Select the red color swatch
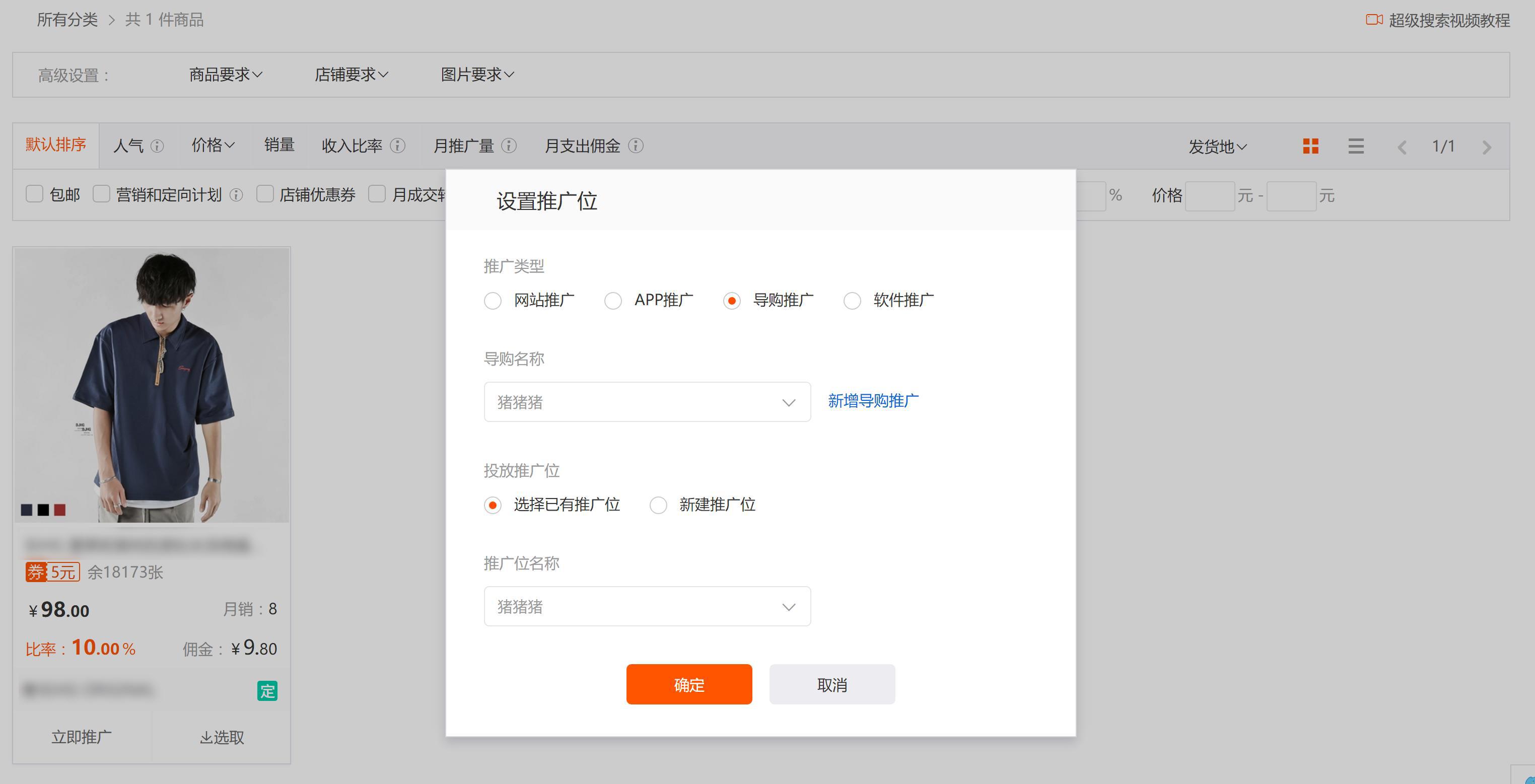1535x784 pixels. tap(59, 510)
